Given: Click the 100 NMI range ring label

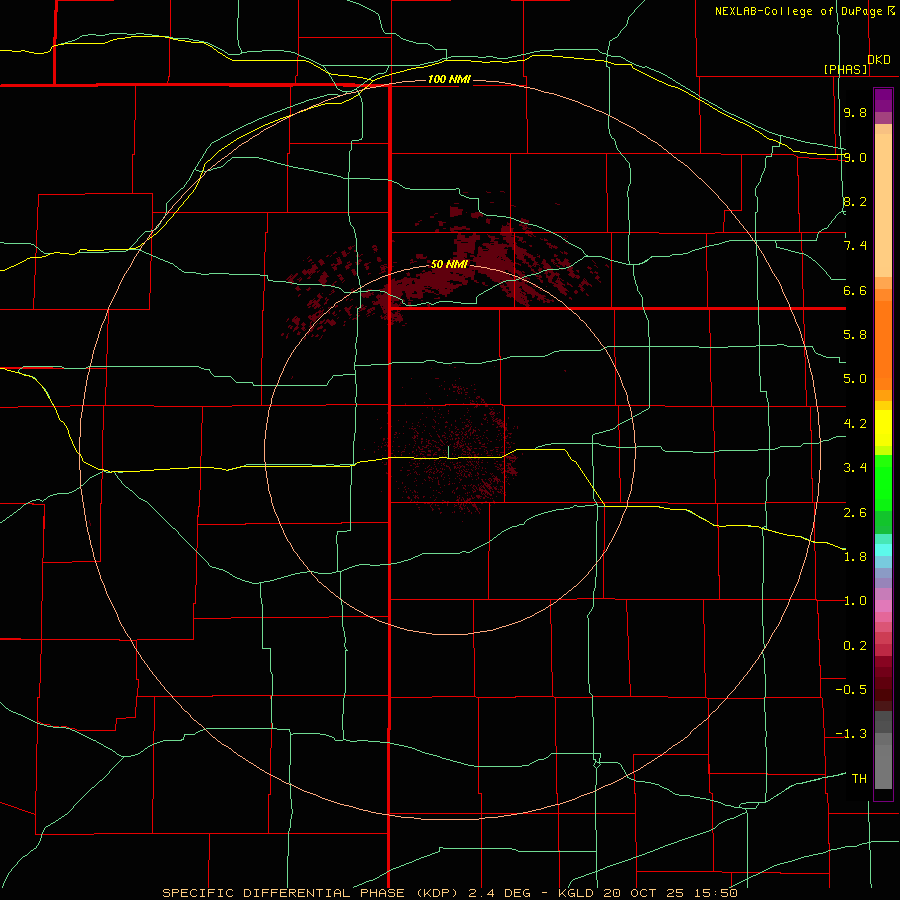Looking at the screenshot, I should tap(449, 79).
